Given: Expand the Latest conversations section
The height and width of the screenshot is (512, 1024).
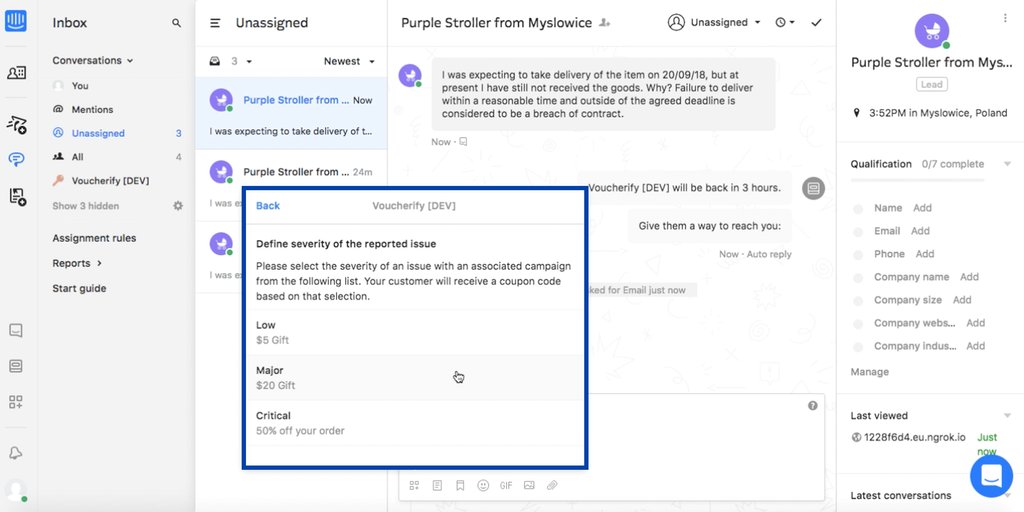Looking at the screenshot, I should (1007, 496).
